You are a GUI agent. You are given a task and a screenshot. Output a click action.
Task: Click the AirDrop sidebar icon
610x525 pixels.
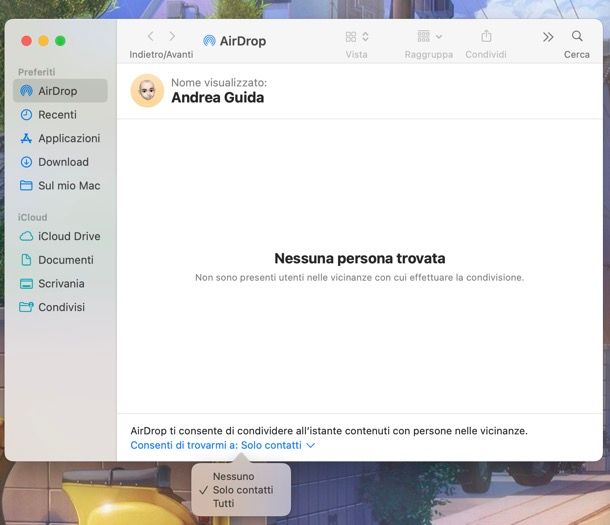pos(26,91)
